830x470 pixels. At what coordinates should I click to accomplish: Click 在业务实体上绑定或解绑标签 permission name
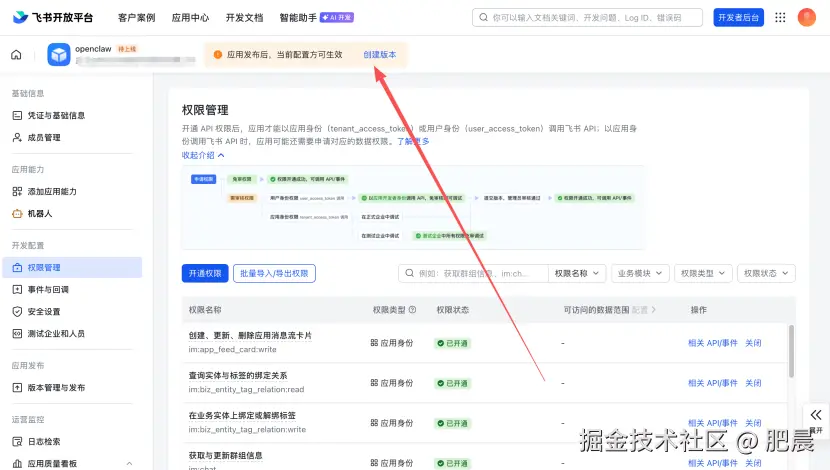pos(242,415)
